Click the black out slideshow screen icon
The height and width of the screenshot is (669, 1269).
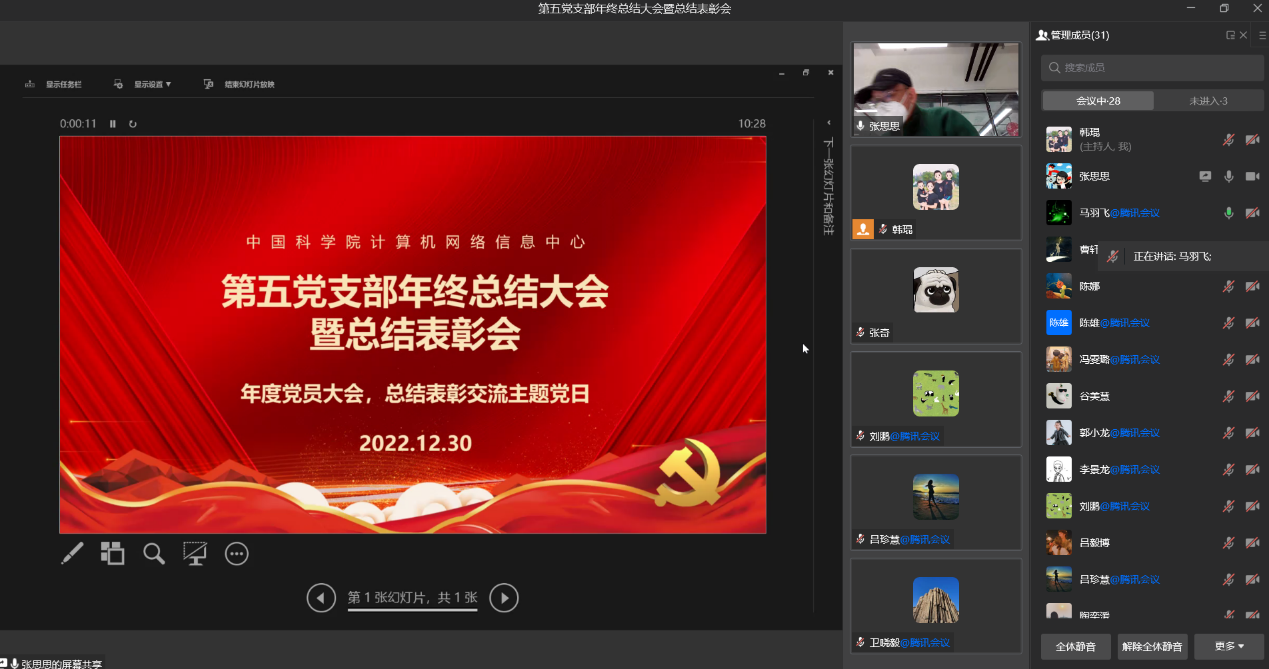(194, 553)
